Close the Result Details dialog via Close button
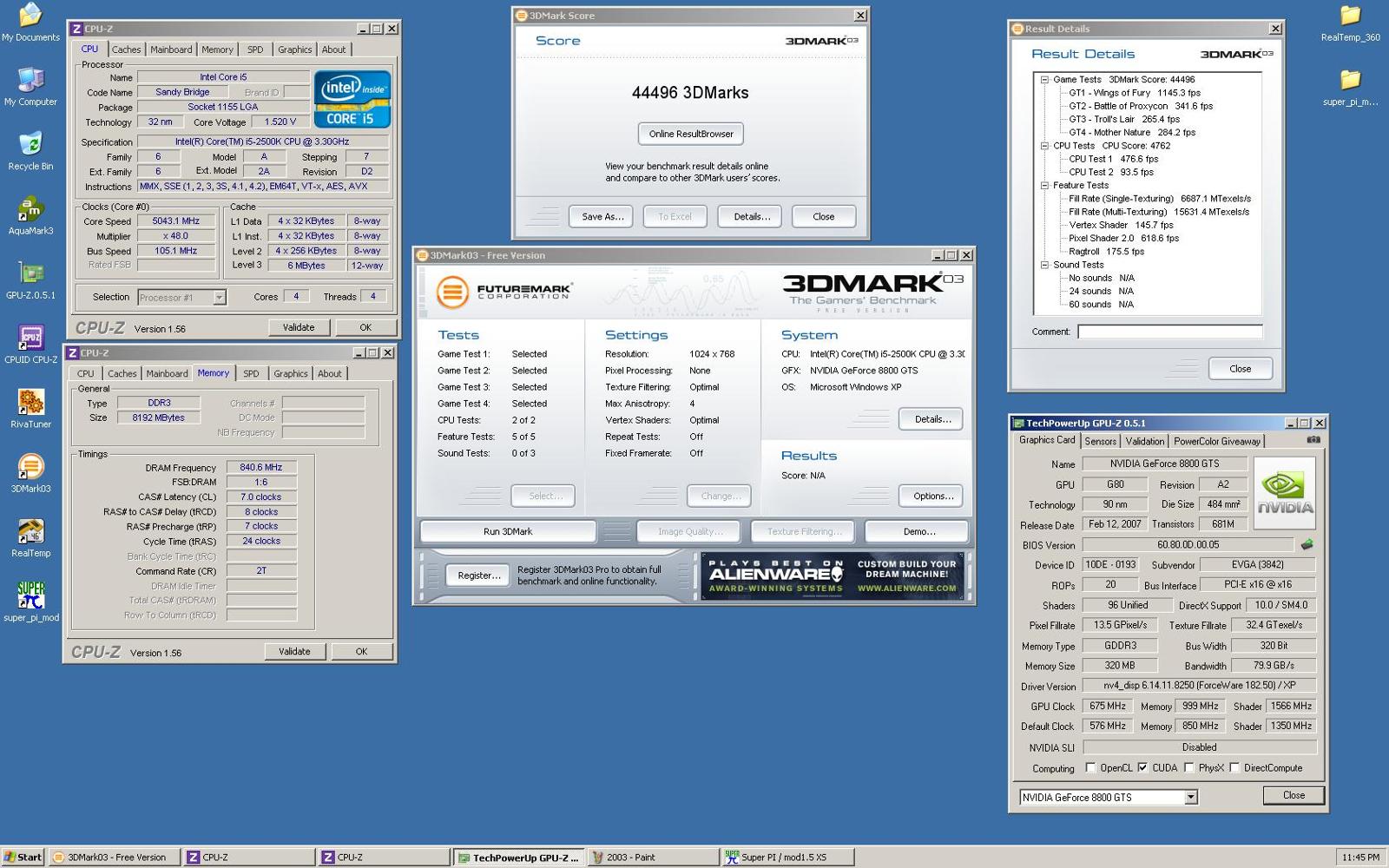Screen dimensions: 1389x868 pos(1240,368)
